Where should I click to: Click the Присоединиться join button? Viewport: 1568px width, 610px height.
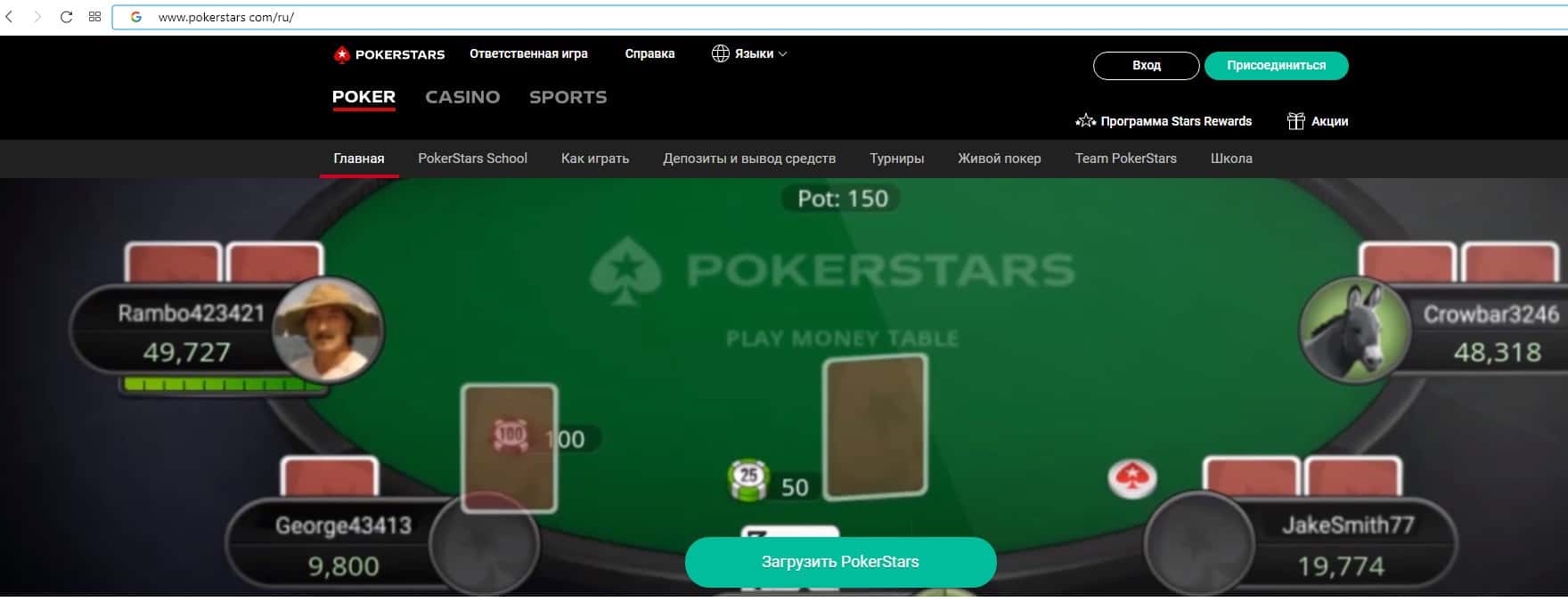click(1276, 66)
